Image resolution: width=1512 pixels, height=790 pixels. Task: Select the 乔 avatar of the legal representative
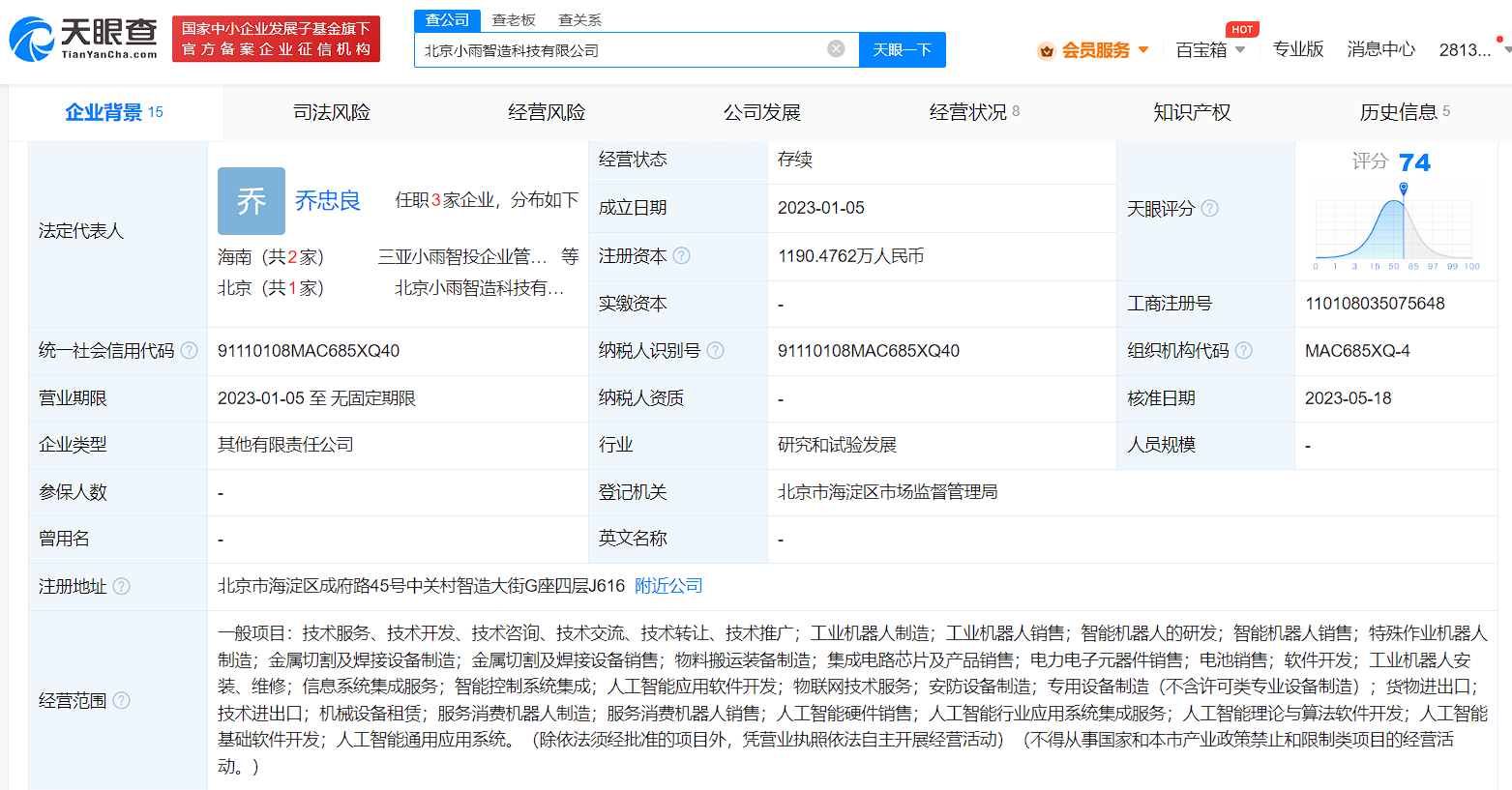[x=252, y=201]
